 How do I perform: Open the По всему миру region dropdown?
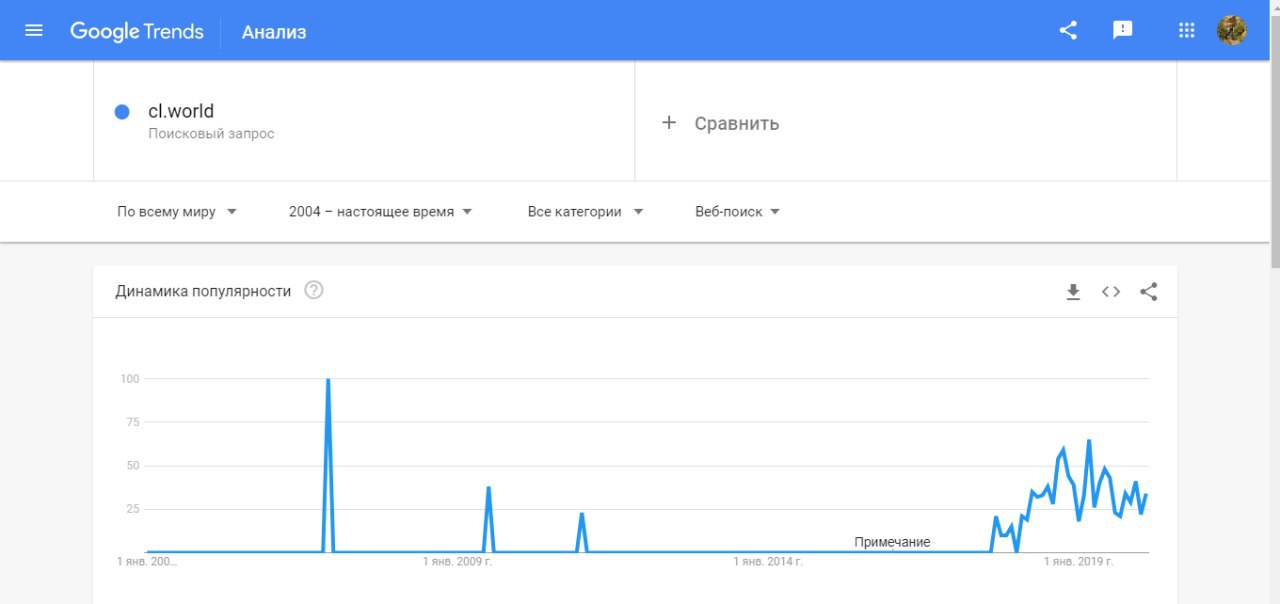(x=177, y=212)
